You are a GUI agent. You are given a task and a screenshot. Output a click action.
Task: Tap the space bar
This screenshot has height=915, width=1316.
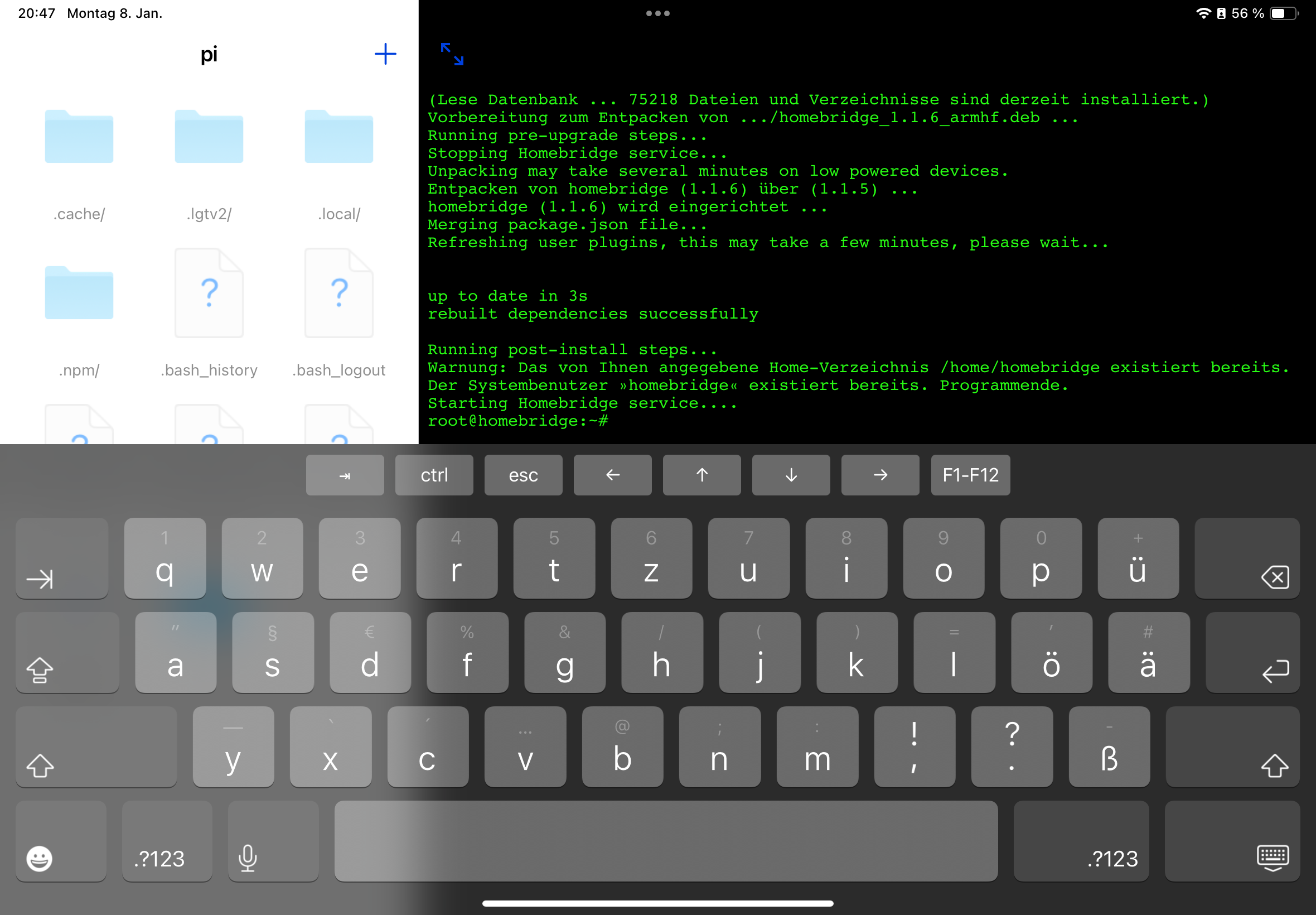tap(666, 840)
